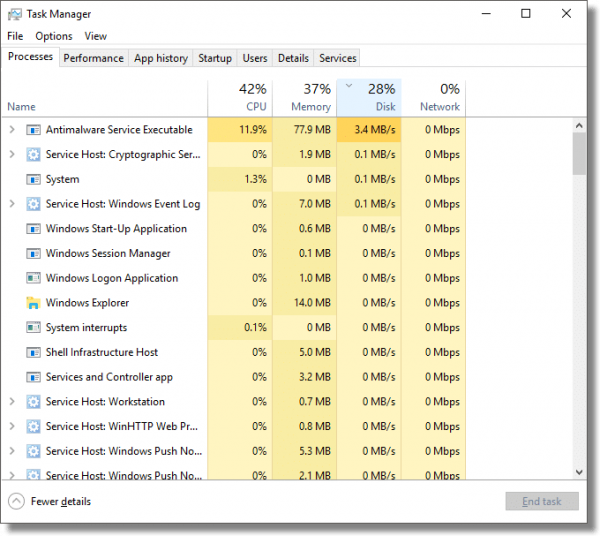Click the process list scrollbar thumb
Screen dimensions: 600x536
[x=579, y=153]
